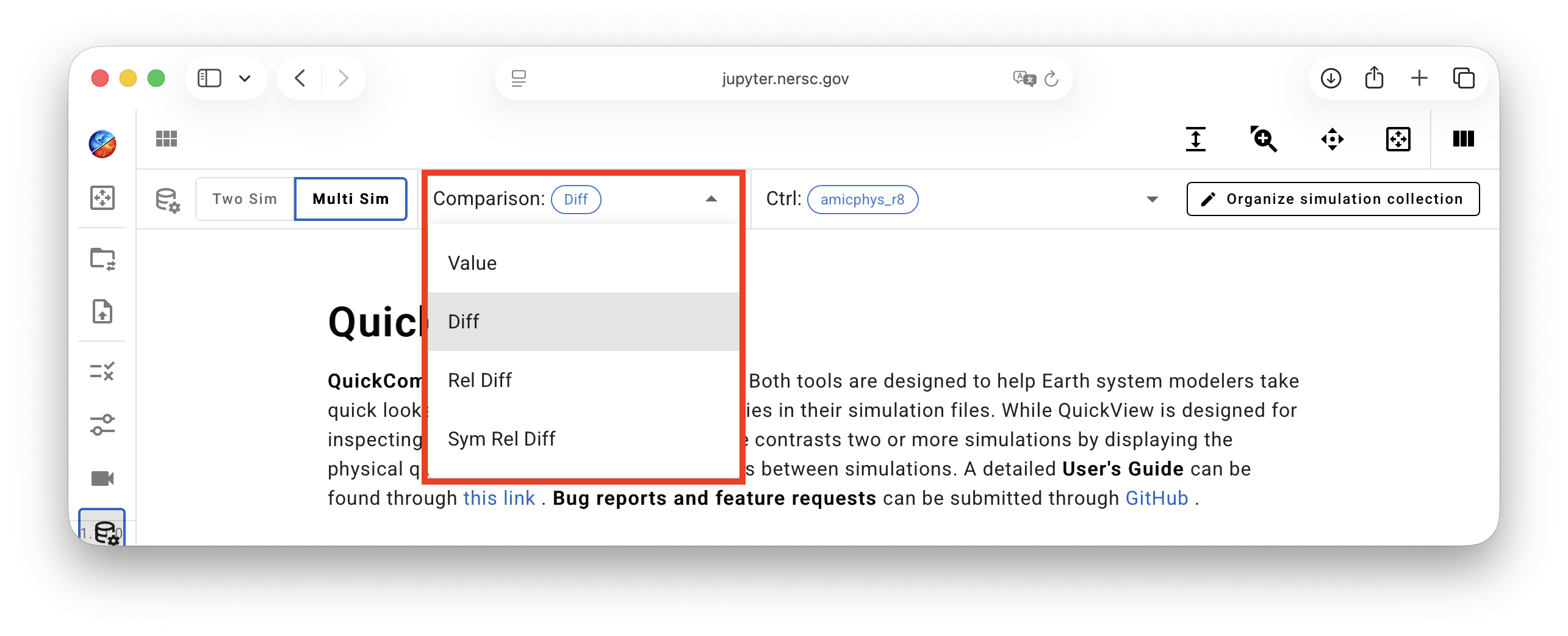Choose Diff in Comparison list
1568x636 pixels.
coord(584,322)
